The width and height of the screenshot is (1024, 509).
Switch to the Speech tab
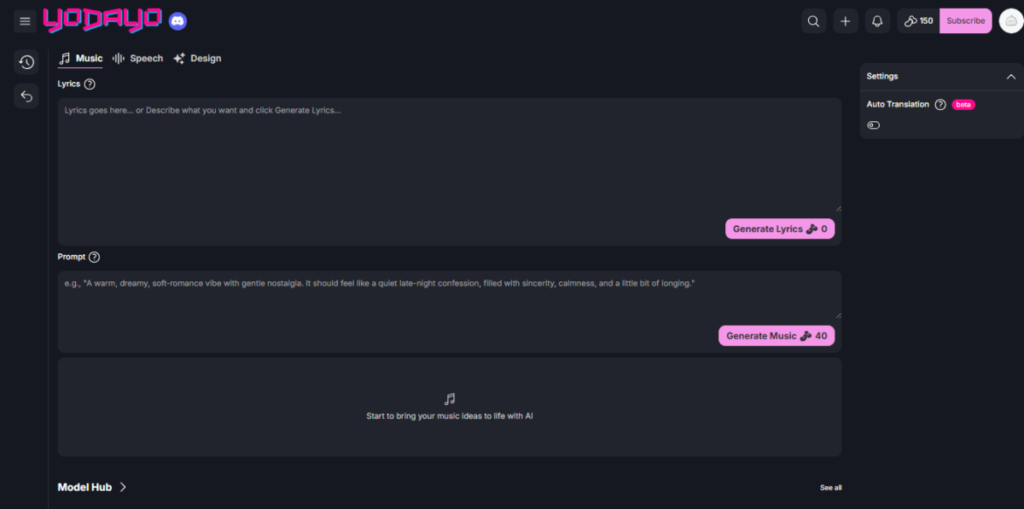pos(138,58)
